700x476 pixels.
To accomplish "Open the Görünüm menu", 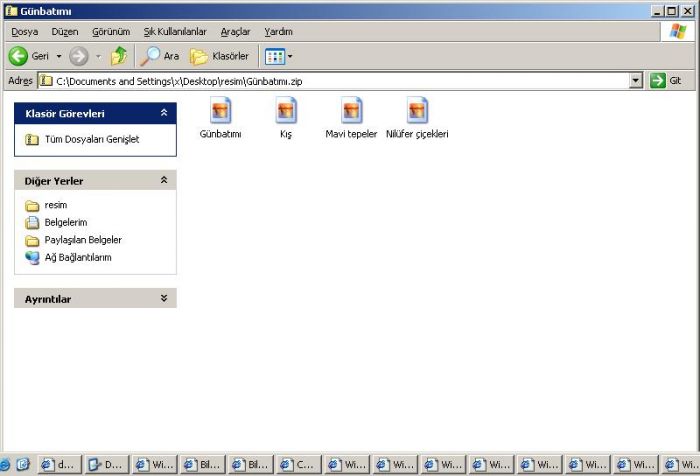I will [x=111, y=32].
